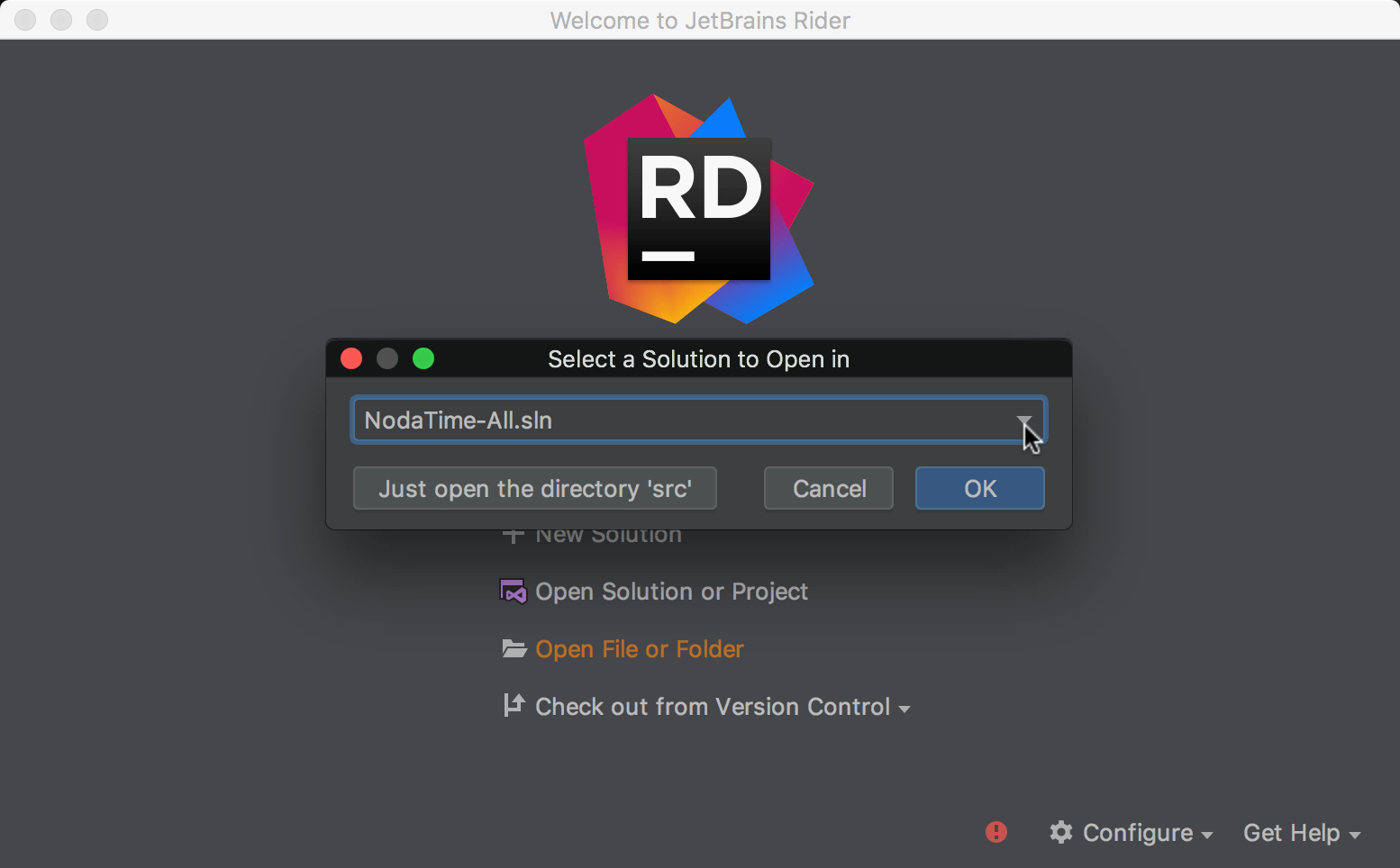Expand the solution dropdown arrow
The image size is (1400, 868).
[x=1024, y=420]
